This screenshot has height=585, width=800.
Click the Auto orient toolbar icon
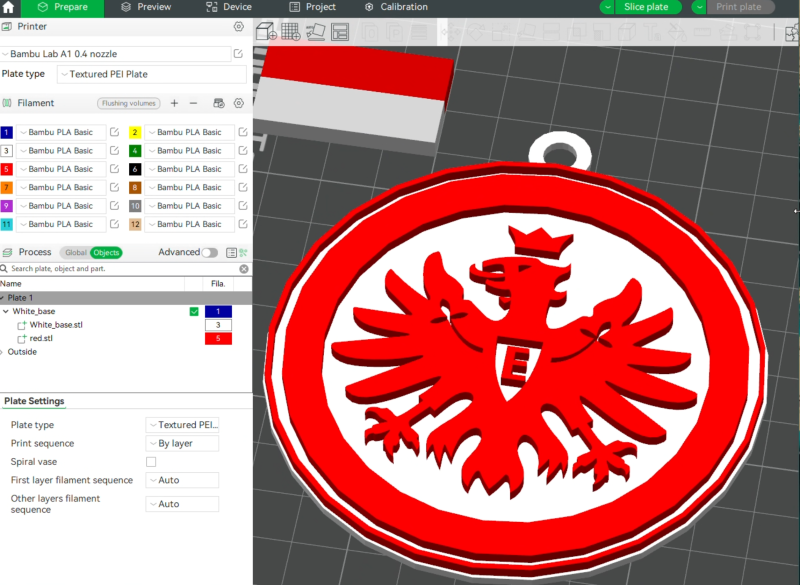click(315, 32)
